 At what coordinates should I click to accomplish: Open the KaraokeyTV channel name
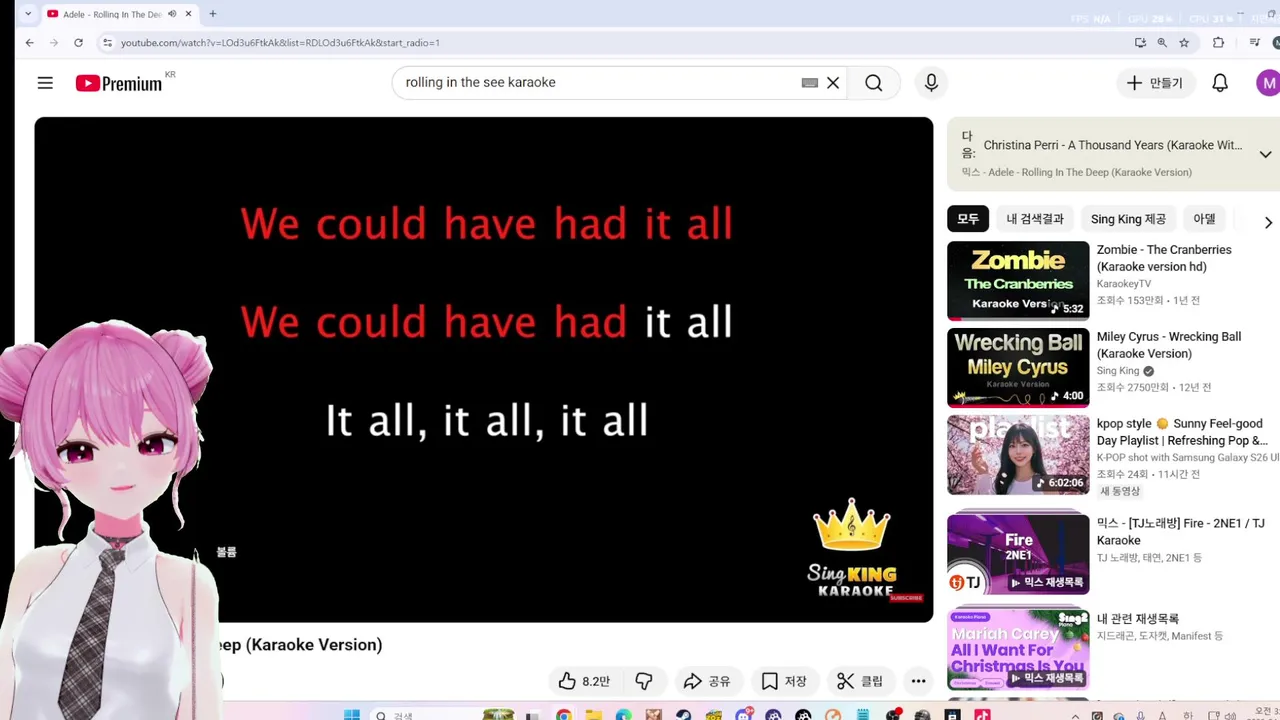coord(1124,284)
